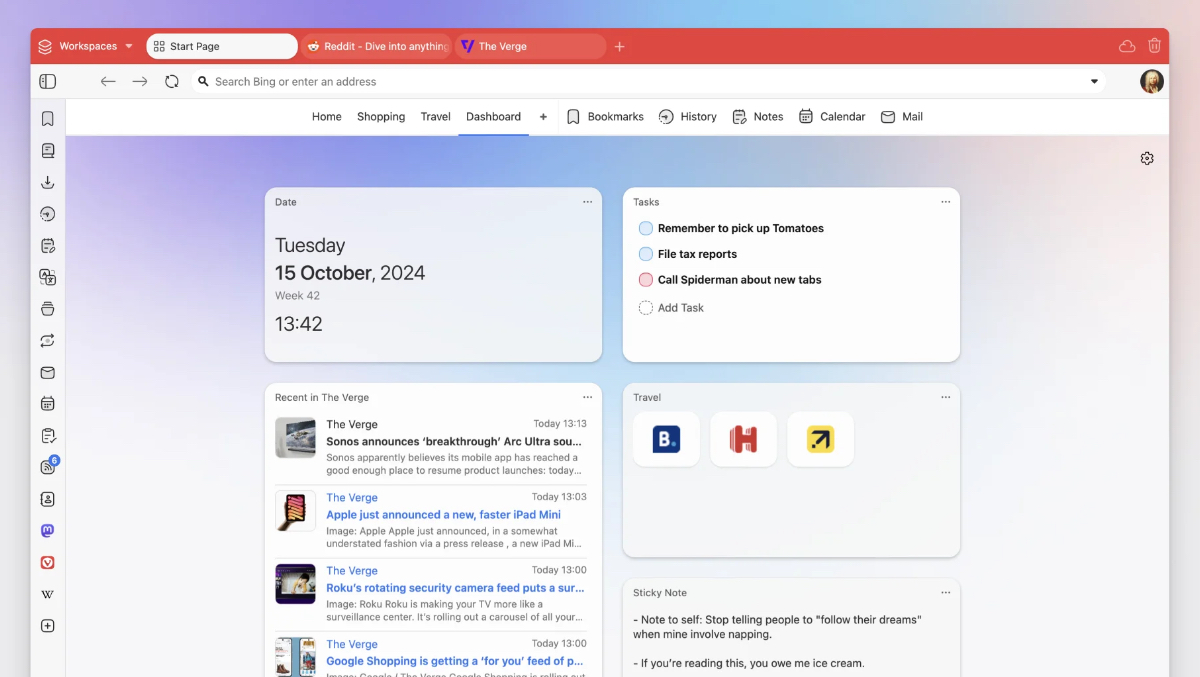Reload the current page
The width and height of the screenshot is (1200, 677).
click(172, 82)
